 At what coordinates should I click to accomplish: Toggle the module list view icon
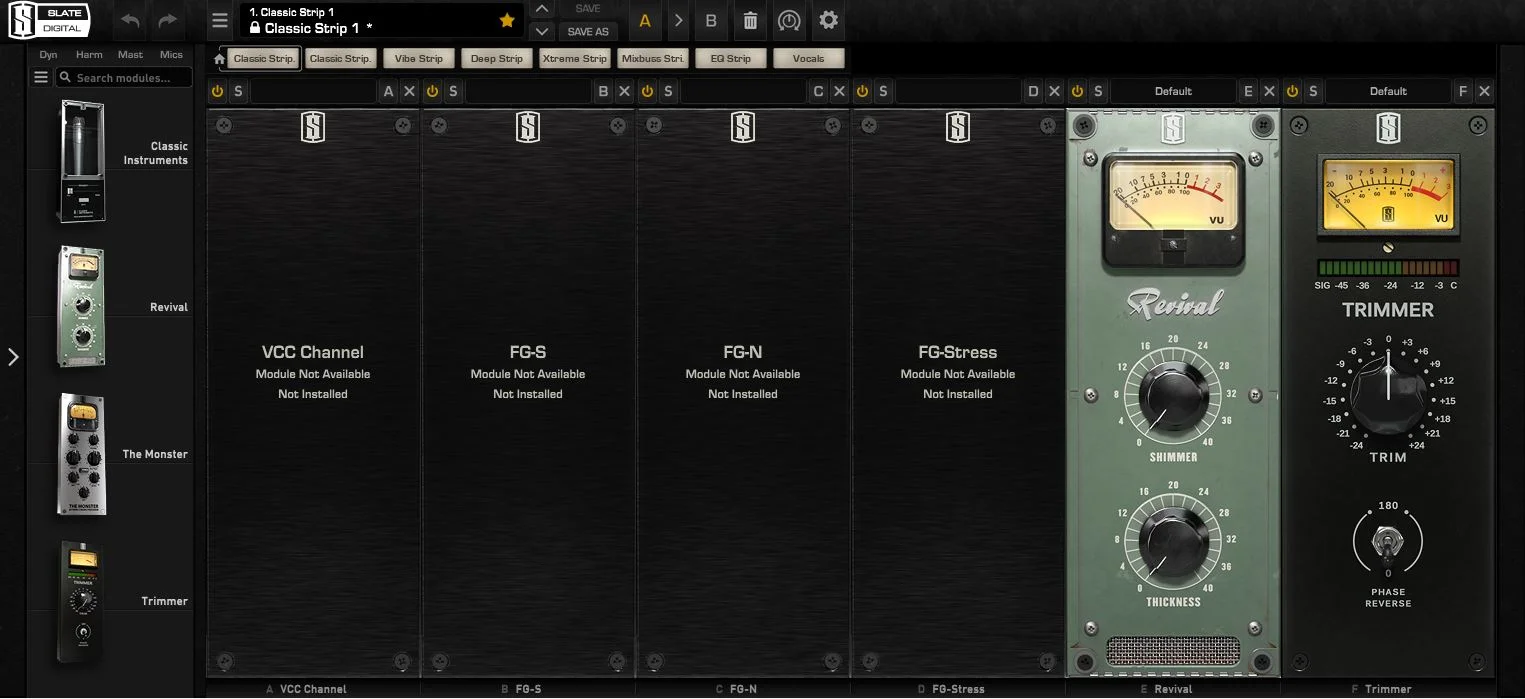(41, 77)
